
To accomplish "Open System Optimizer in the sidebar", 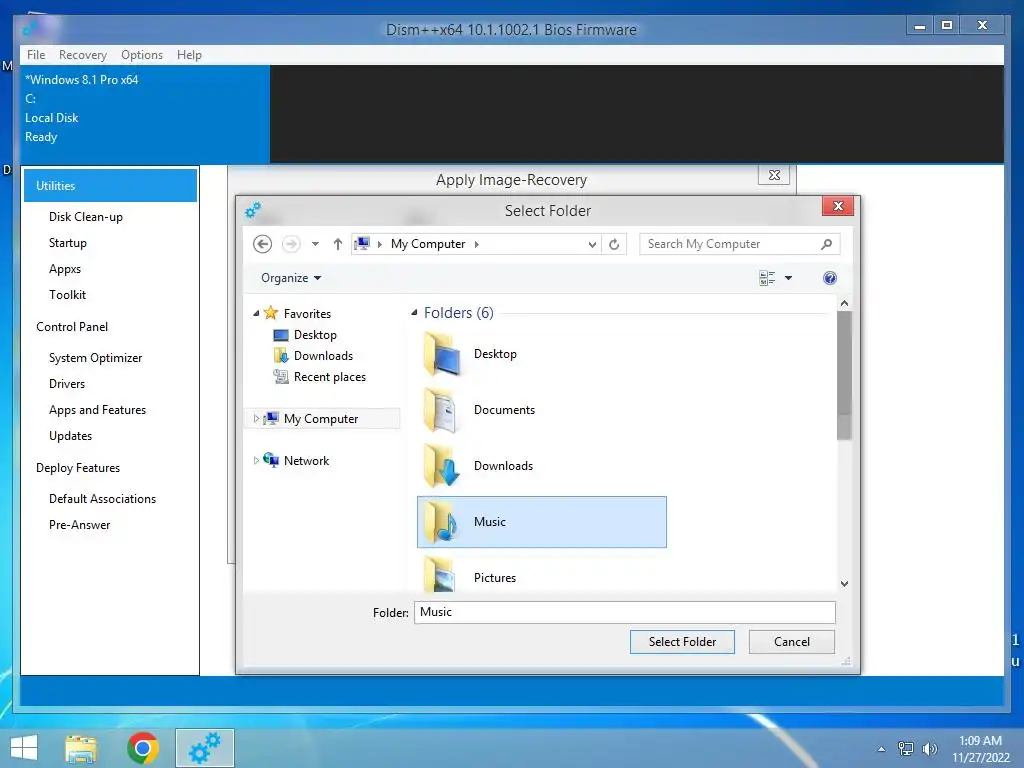I will (95, 358).
